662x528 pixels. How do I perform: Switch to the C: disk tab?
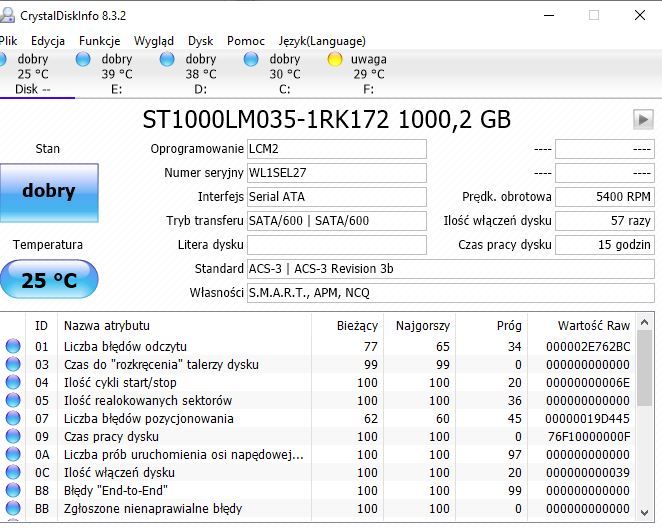[x=285, y=74]
